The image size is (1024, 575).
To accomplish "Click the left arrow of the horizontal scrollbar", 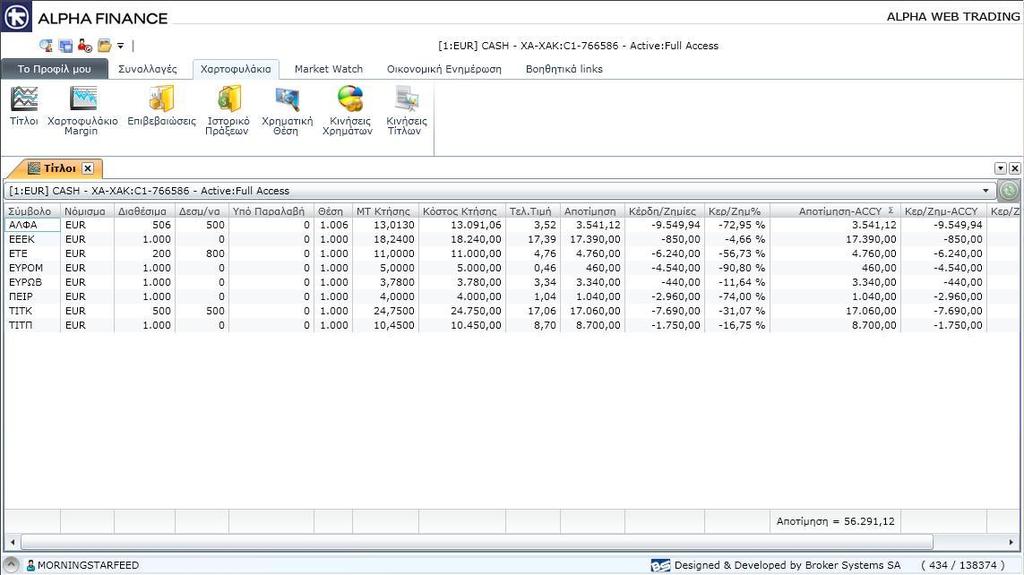I will click(12, 542).
